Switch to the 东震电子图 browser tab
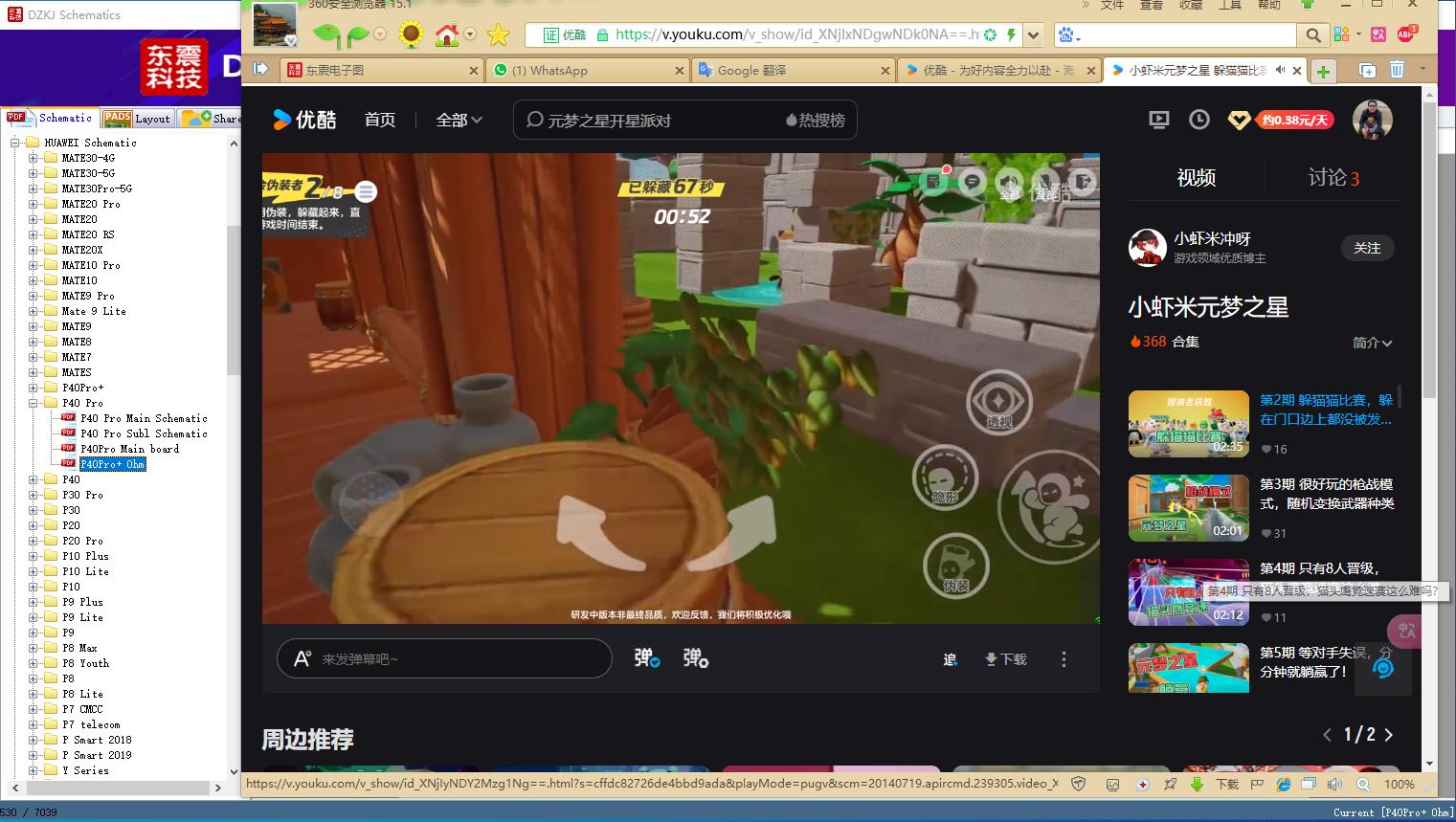Screen dimensions: 1456x822 (381, 70)
